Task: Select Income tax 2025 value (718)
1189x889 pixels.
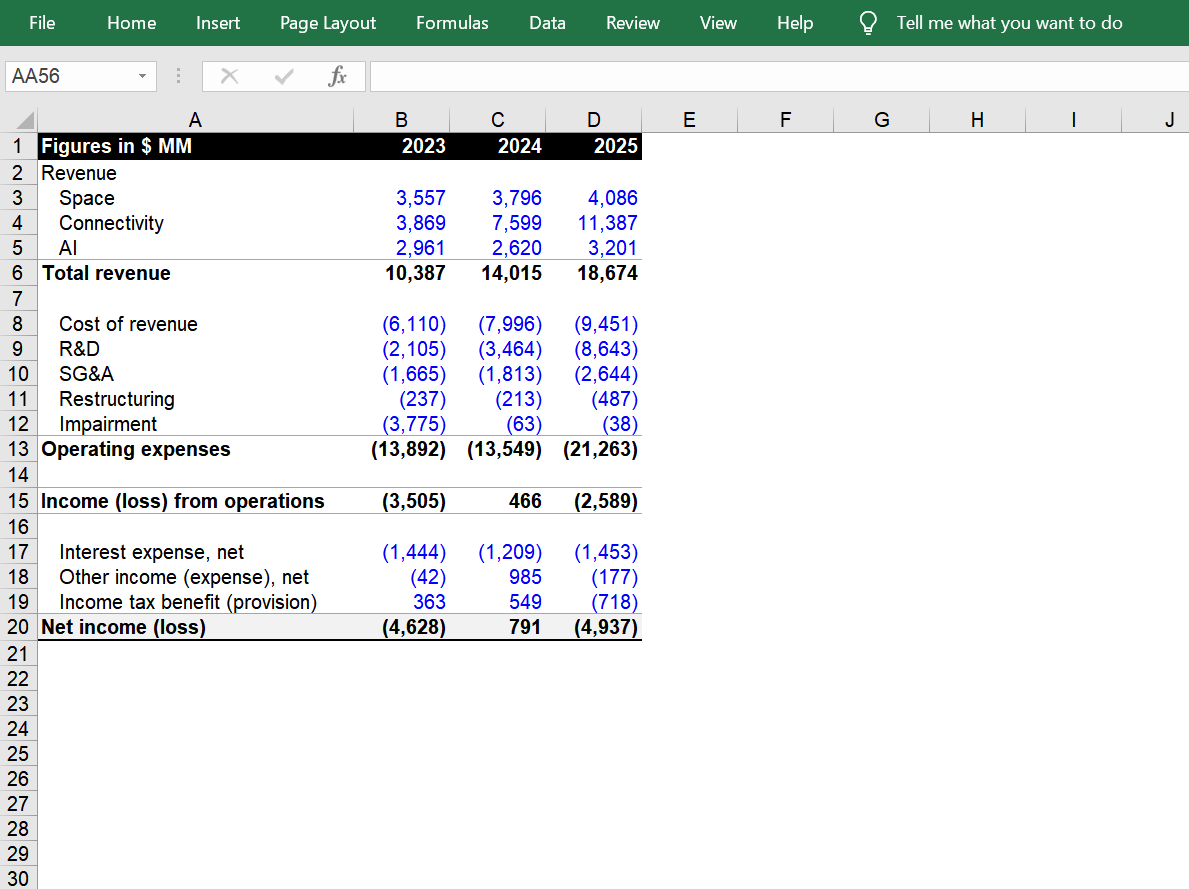Action: point(594,602)
